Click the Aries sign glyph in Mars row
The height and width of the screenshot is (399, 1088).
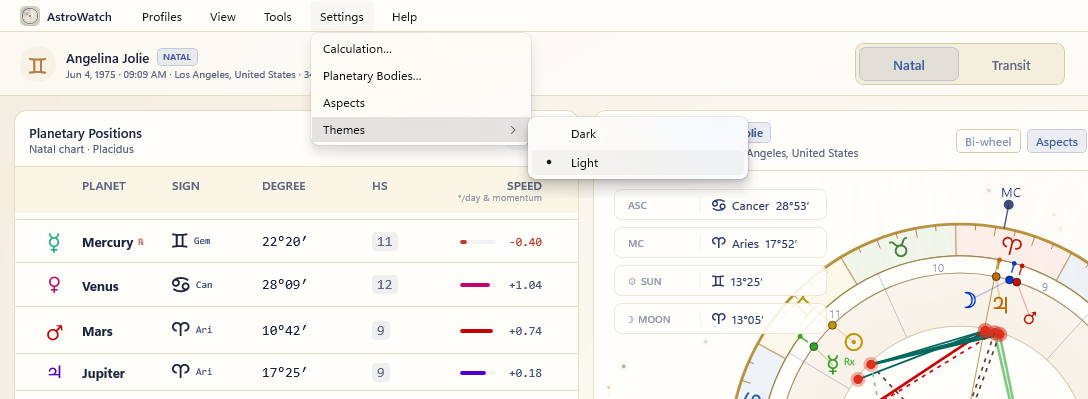click(x=180, y=329)
